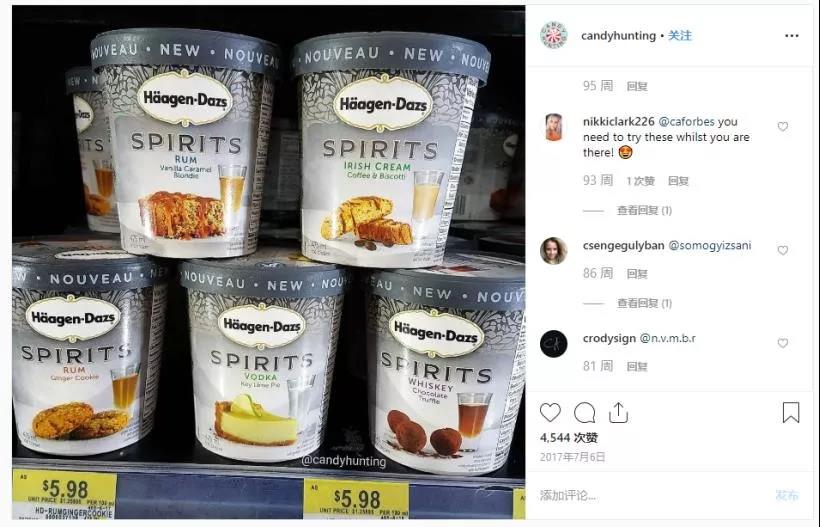Open candyhunting profile avatar
Viewport: 820px width, 527px height.
point(553,35)
